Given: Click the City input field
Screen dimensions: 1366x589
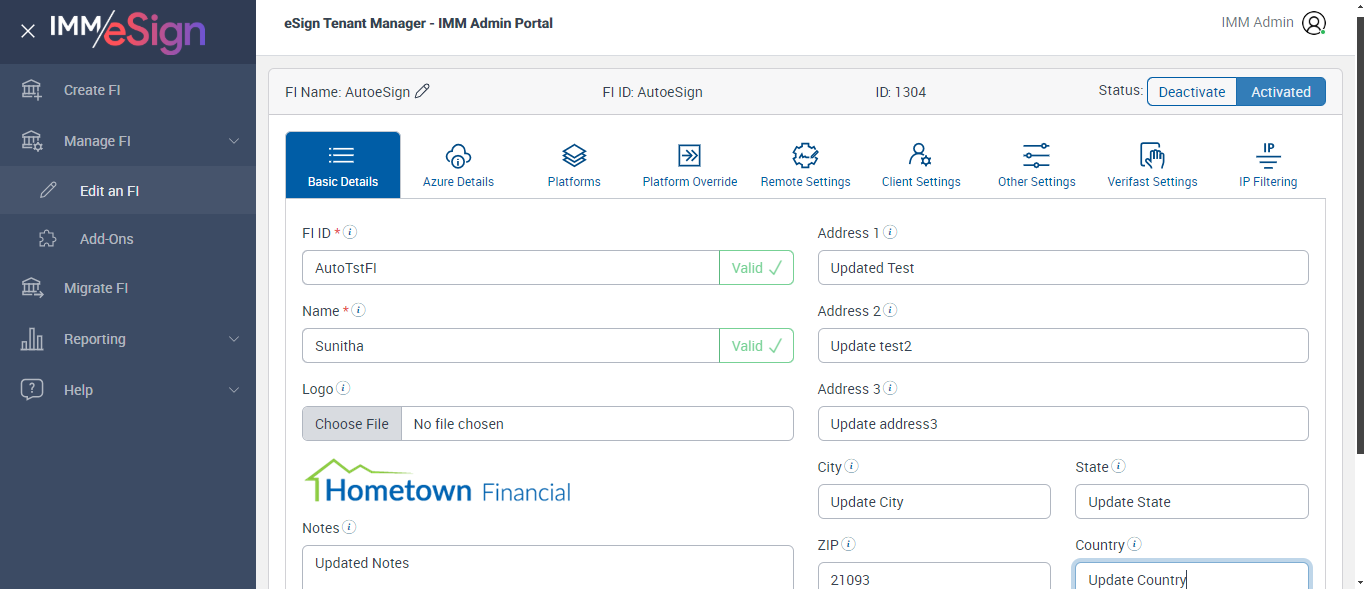Looking at the screenshot, I should point(934,502).
